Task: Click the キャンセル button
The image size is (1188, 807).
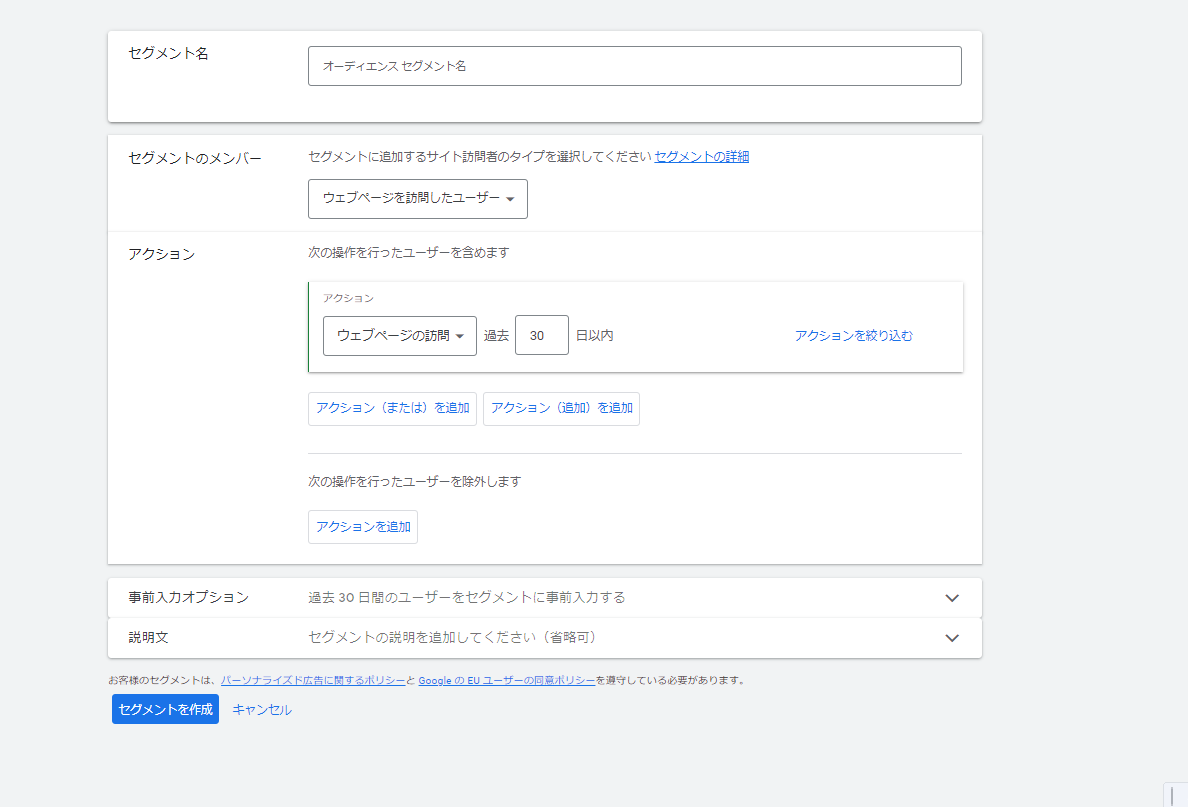Action: 262,709
